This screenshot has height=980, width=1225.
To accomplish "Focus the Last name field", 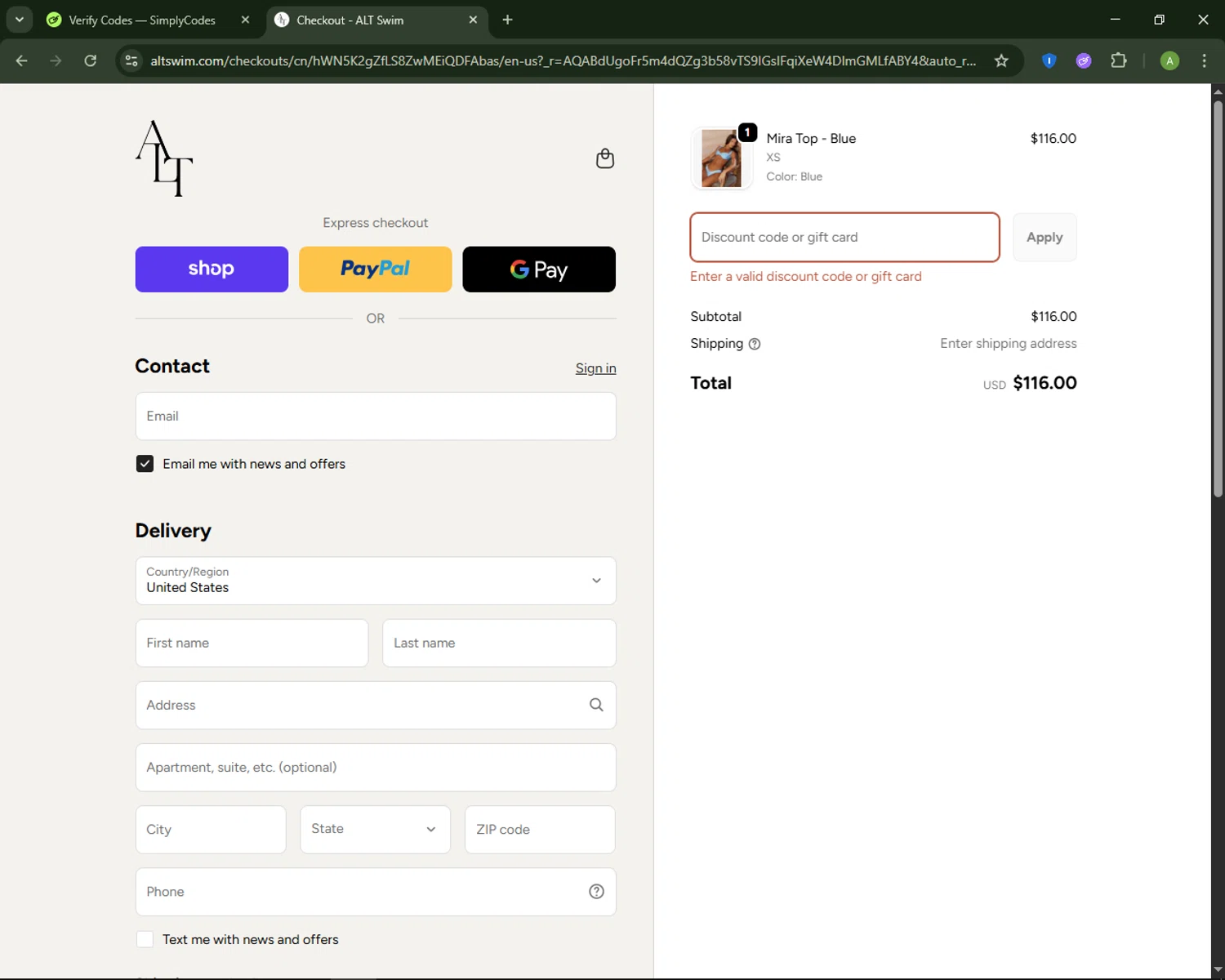I will point(499,644).
